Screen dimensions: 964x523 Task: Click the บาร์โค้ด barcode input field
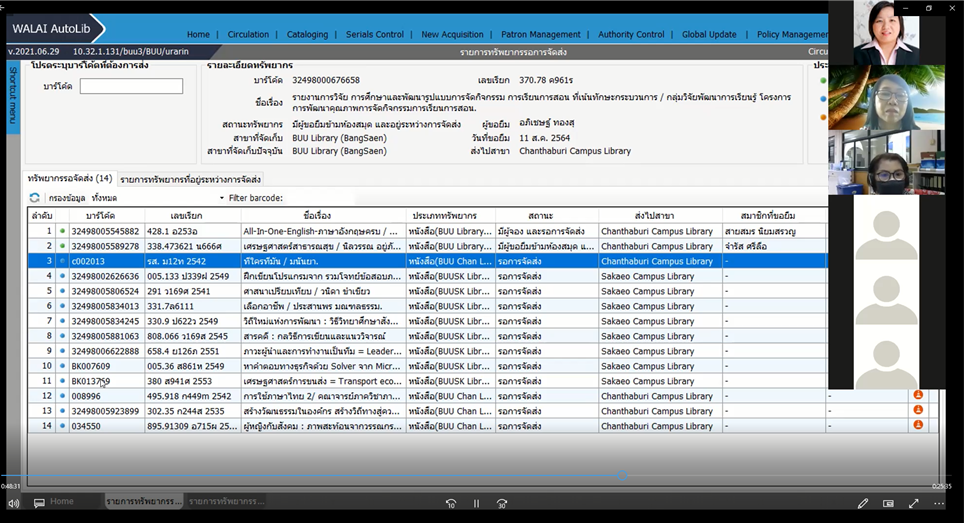coord(131,86)
